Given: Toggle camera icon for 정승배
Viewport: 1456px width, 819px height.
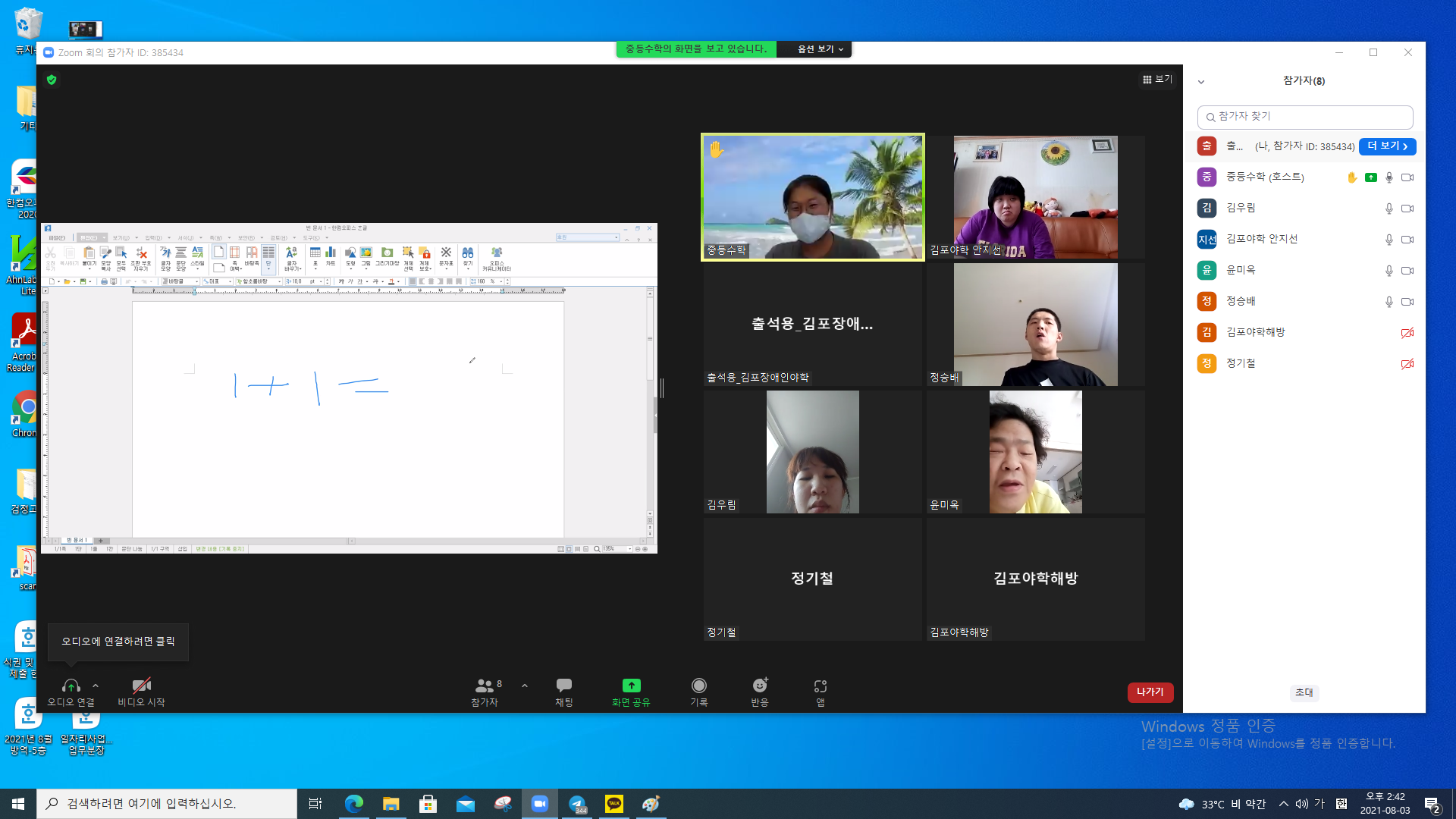Looking at the screenshot, I should [x=1407, y=301].
